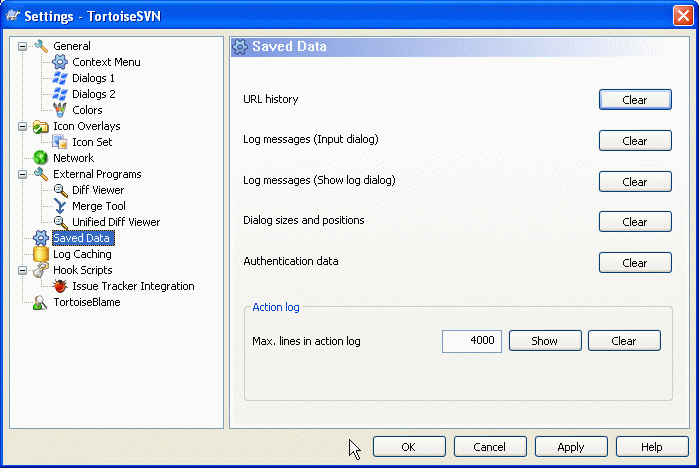Screen dimensions: 699x468
Task: Open the Context Menu settings page
Action: point(106,62)
